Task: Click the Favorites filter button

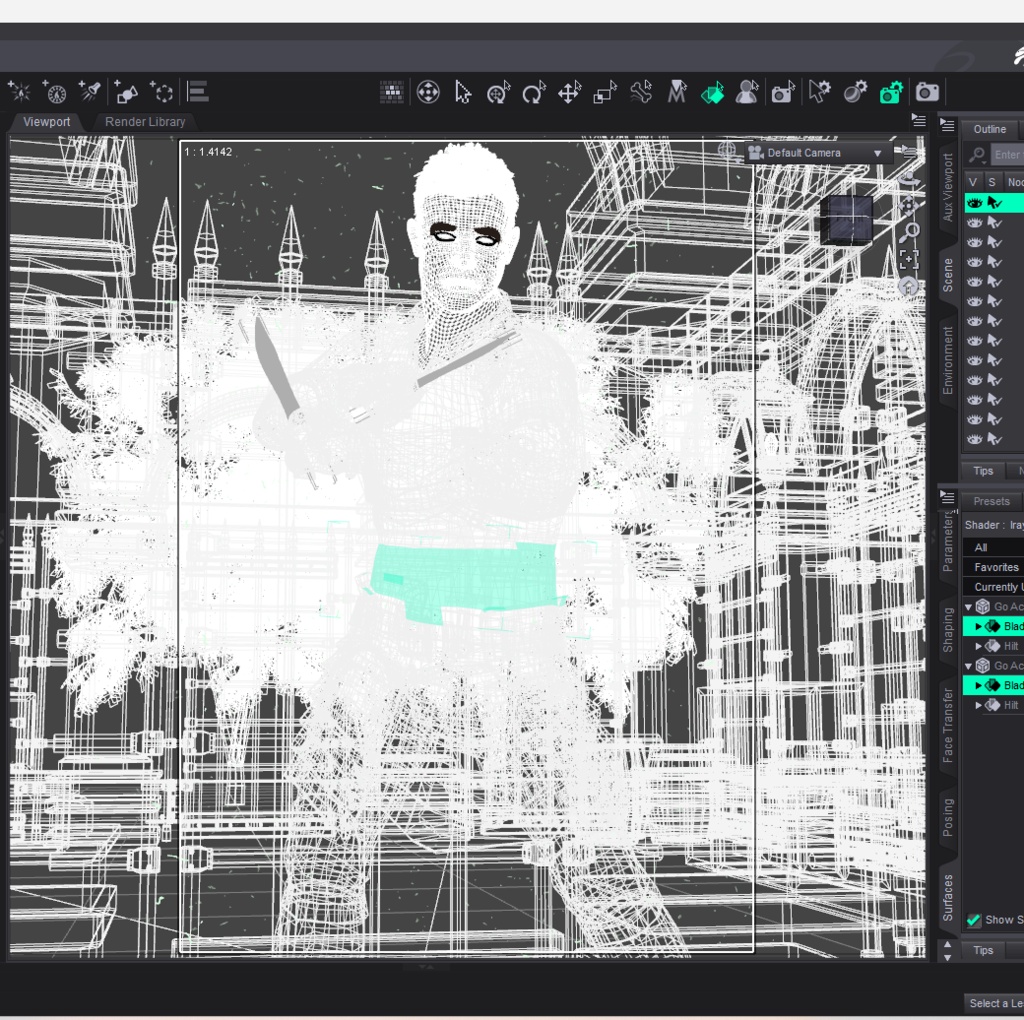Action: (x=993, y=567)
